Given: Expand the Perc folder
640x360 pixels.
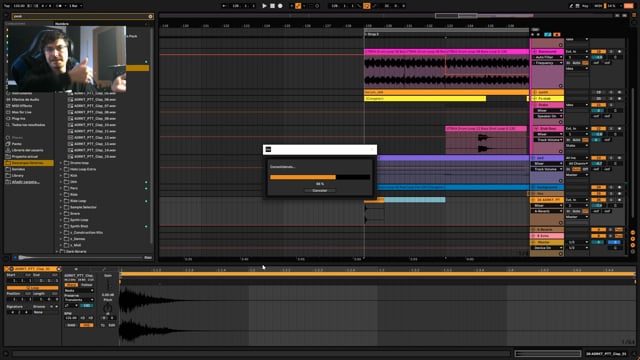Looking at the screenshot, I should pyautogui.click(x=61, y=188).
